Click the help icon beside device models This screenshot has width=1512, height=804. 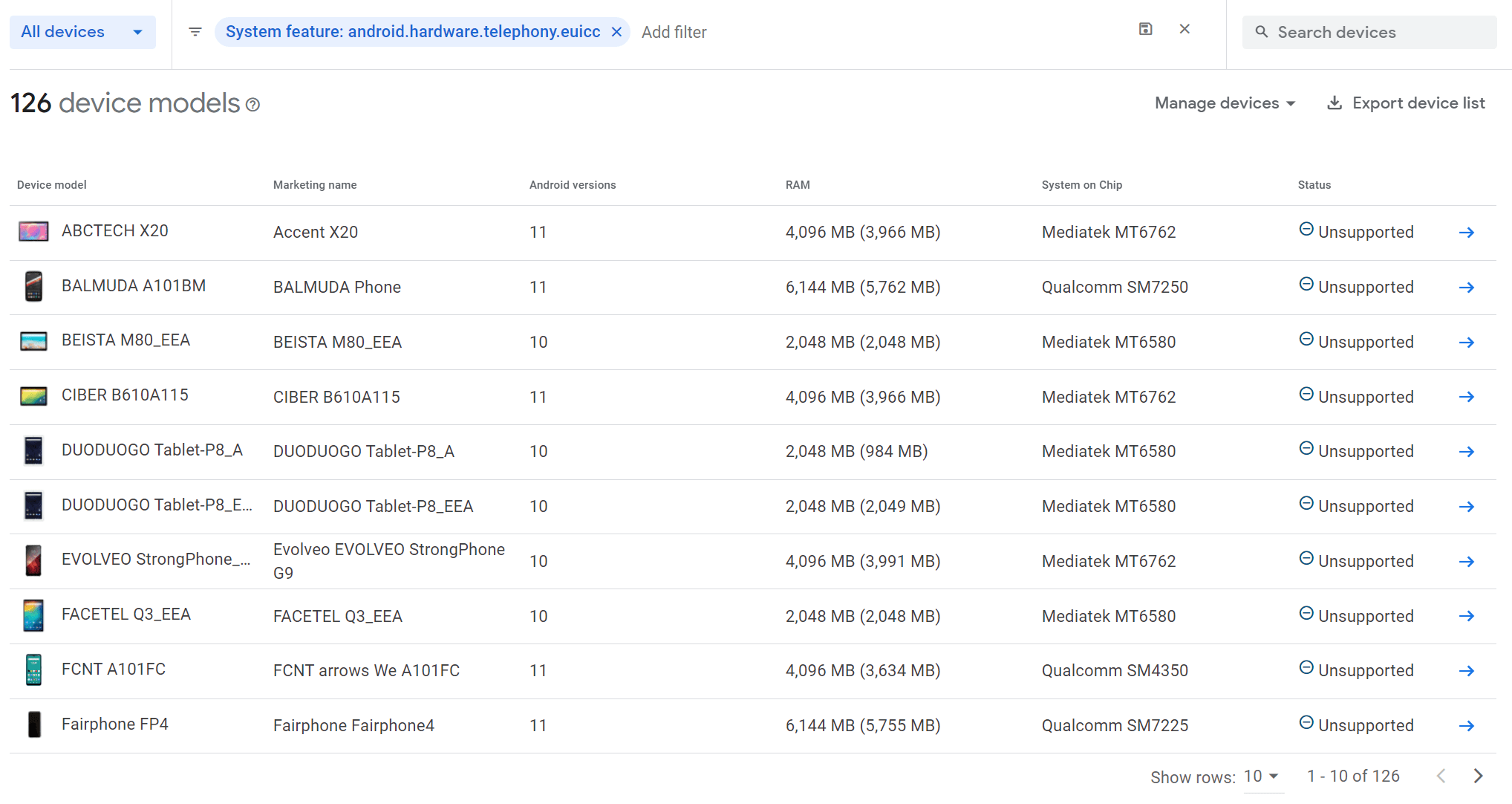tap(253, 105)
